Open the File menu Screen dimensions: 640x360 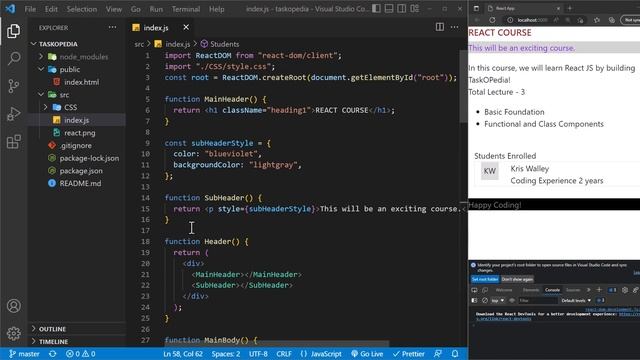click(x=30, y=9)
